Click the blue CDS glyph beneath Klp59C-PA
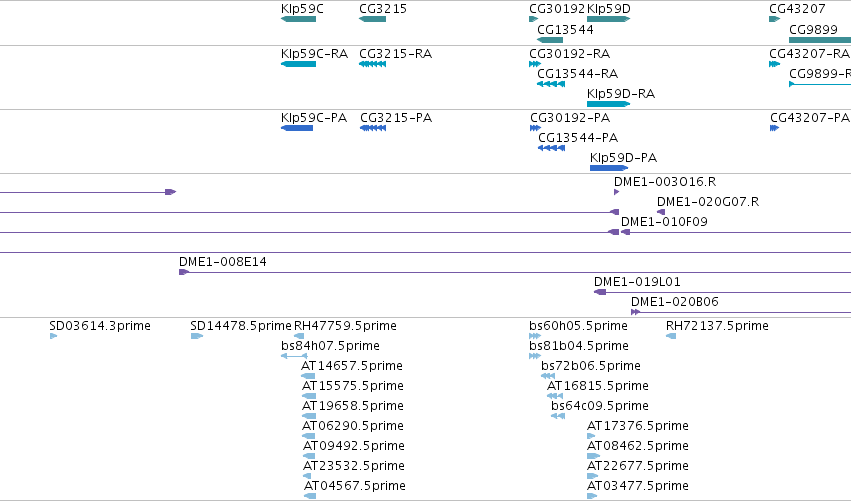The width and height of the screenshot is (851, 501). point(297,128)
